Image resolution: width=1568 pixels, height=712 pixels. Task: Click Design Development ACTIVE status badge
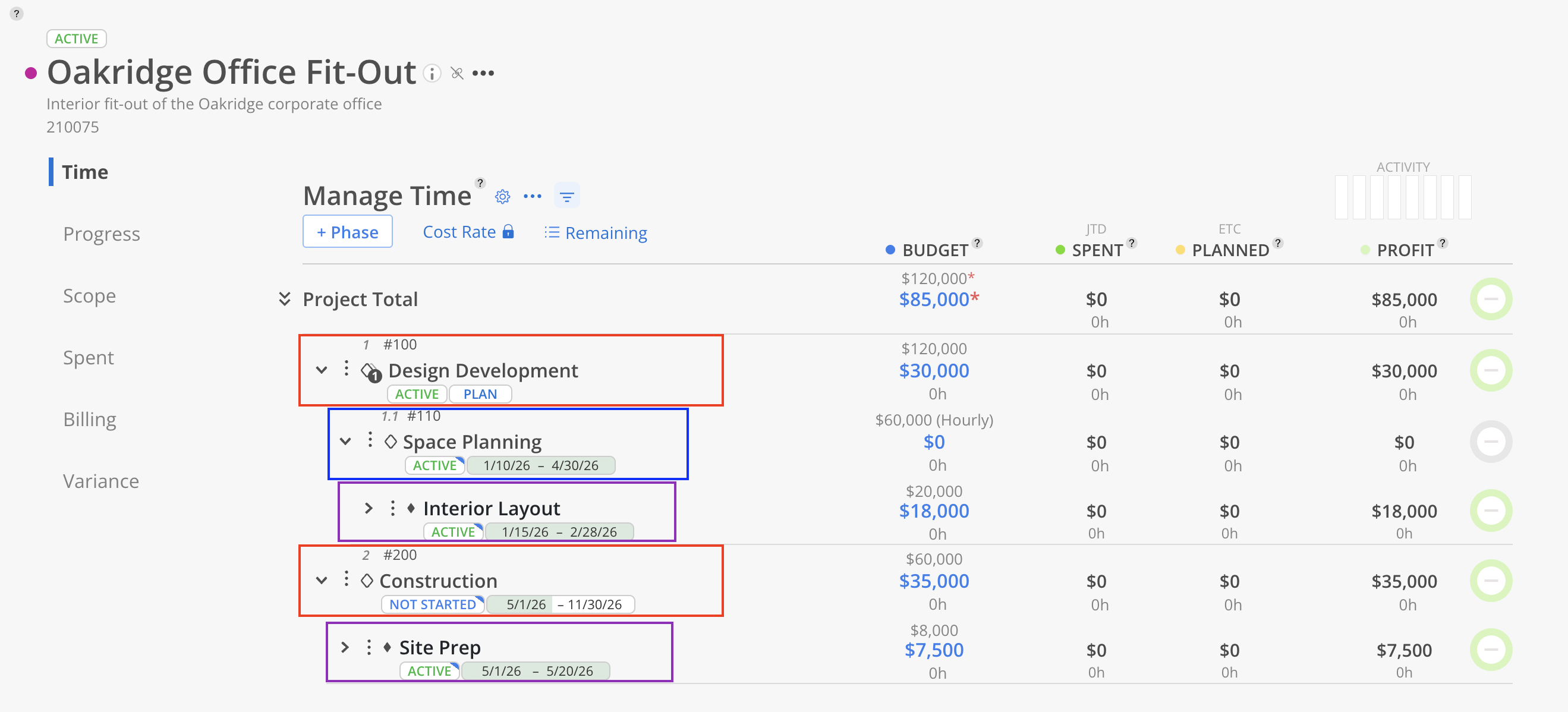[417, 393]
